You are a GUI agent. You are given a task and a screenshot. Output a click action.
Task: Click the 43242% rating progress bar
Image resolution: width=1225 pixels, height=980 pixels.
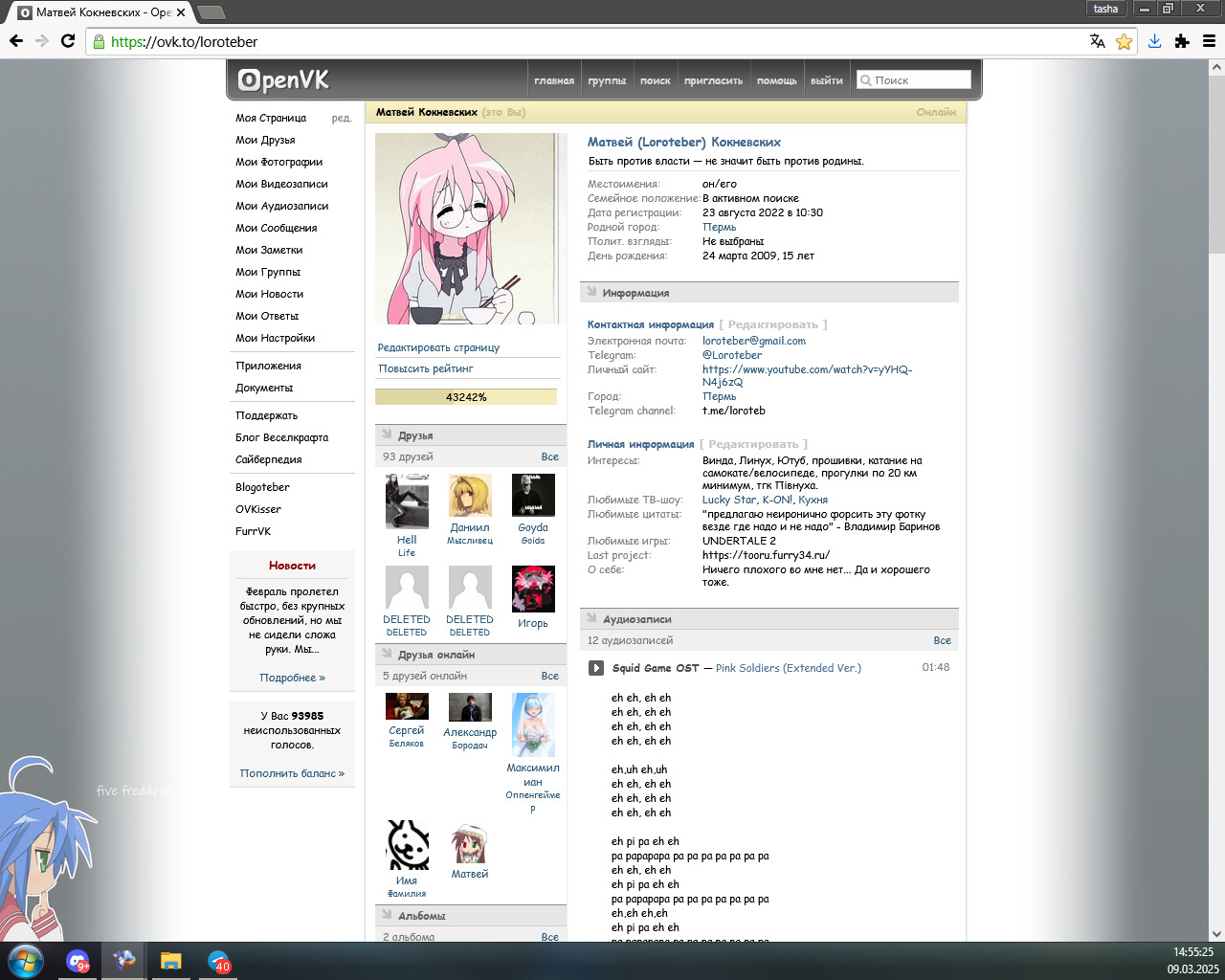466,397
